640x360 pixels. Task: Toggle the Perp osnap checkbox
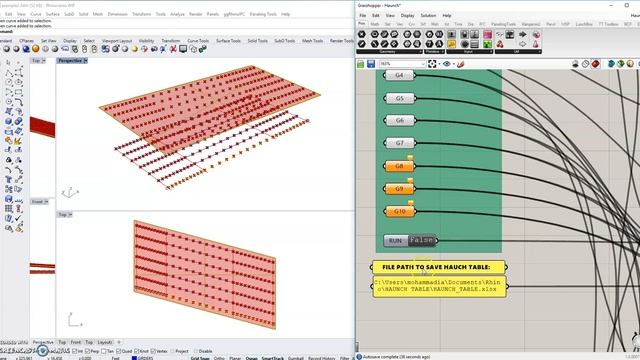click(x=87, y=351)
